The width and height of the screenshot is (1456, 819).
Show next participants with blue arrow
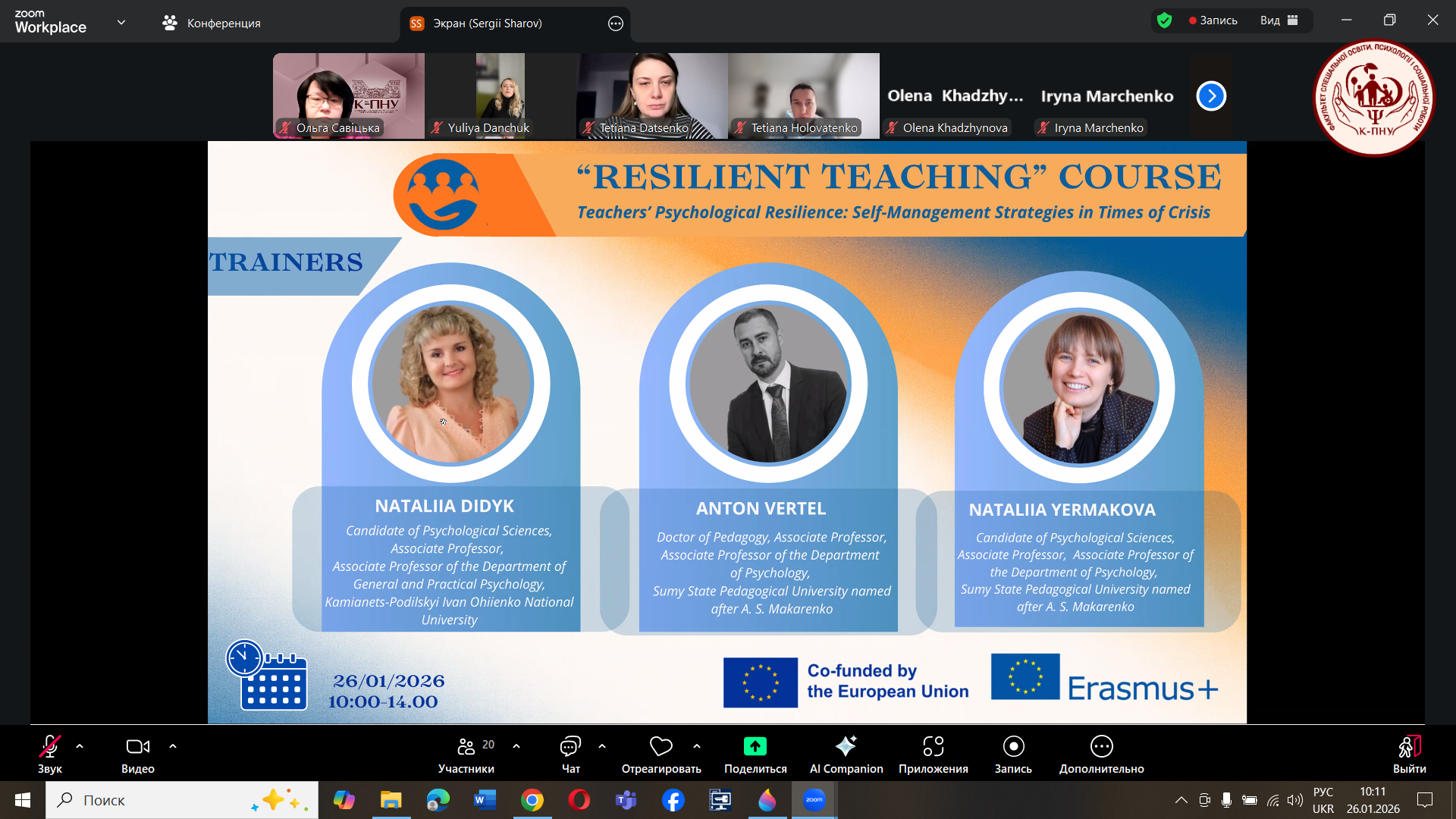point(1211,96)
